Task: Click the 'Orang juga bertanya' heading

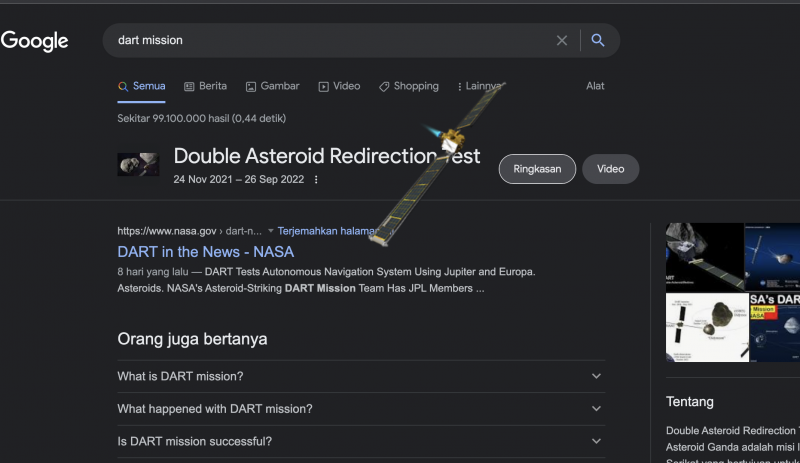Action: click(192, 339)
